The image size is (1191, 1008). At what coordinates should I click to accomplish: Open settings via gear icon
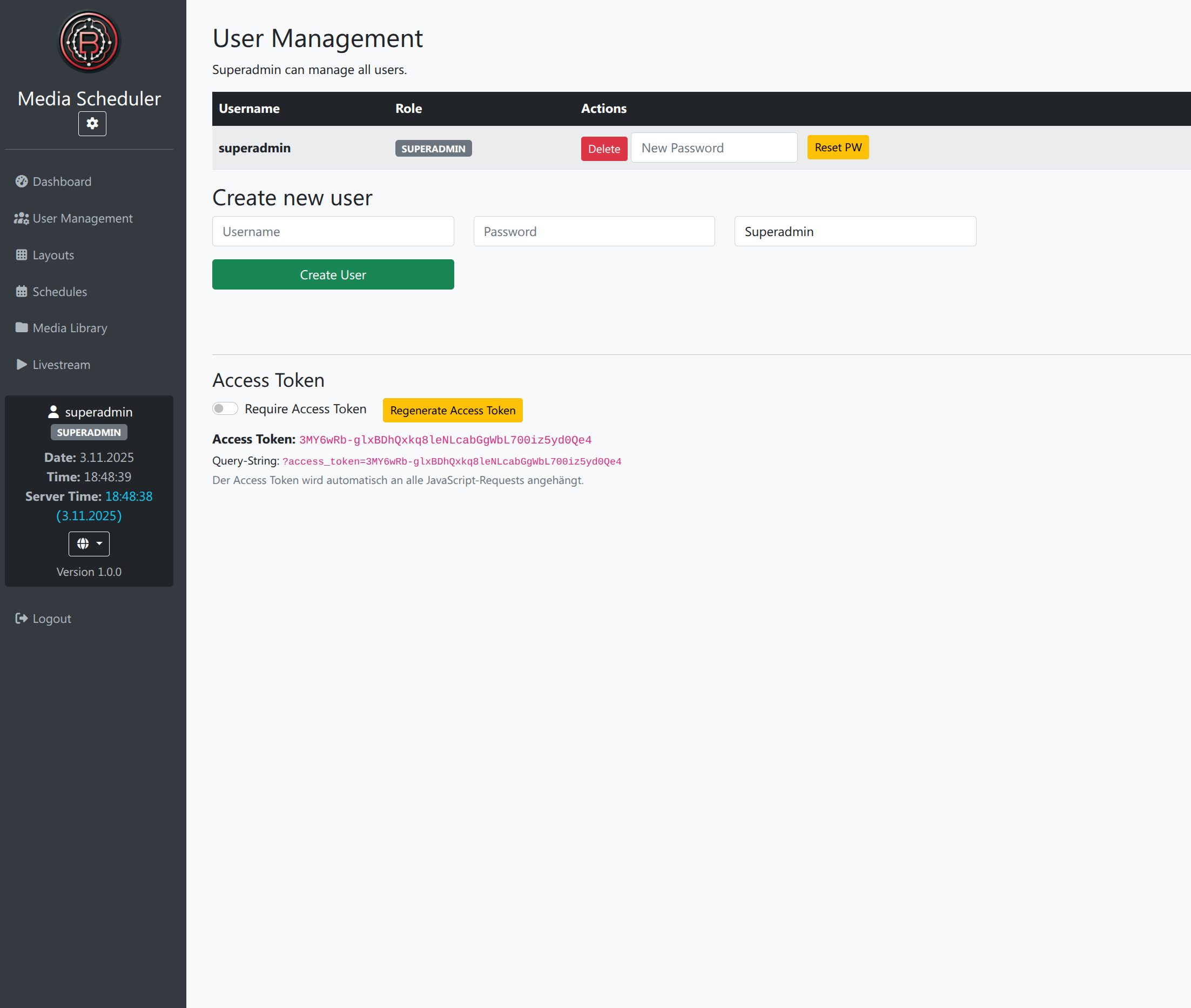pos(92,123)
